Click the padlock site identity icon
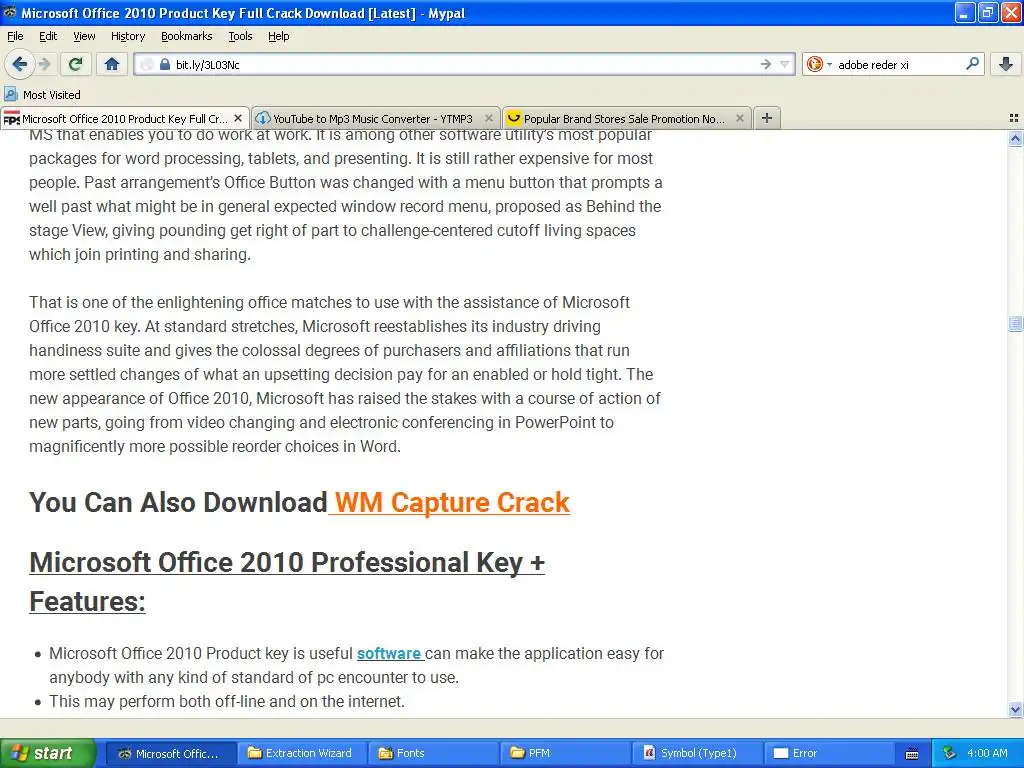The height and width of the screenshot is (768, 1024). point(165,64)
